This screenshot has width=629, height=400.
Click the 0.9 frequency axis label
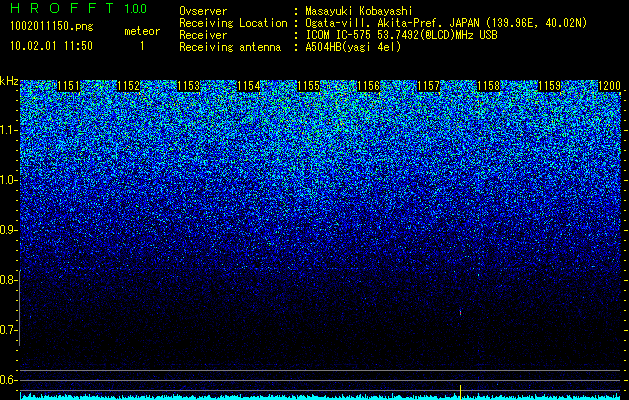point(9,230)
